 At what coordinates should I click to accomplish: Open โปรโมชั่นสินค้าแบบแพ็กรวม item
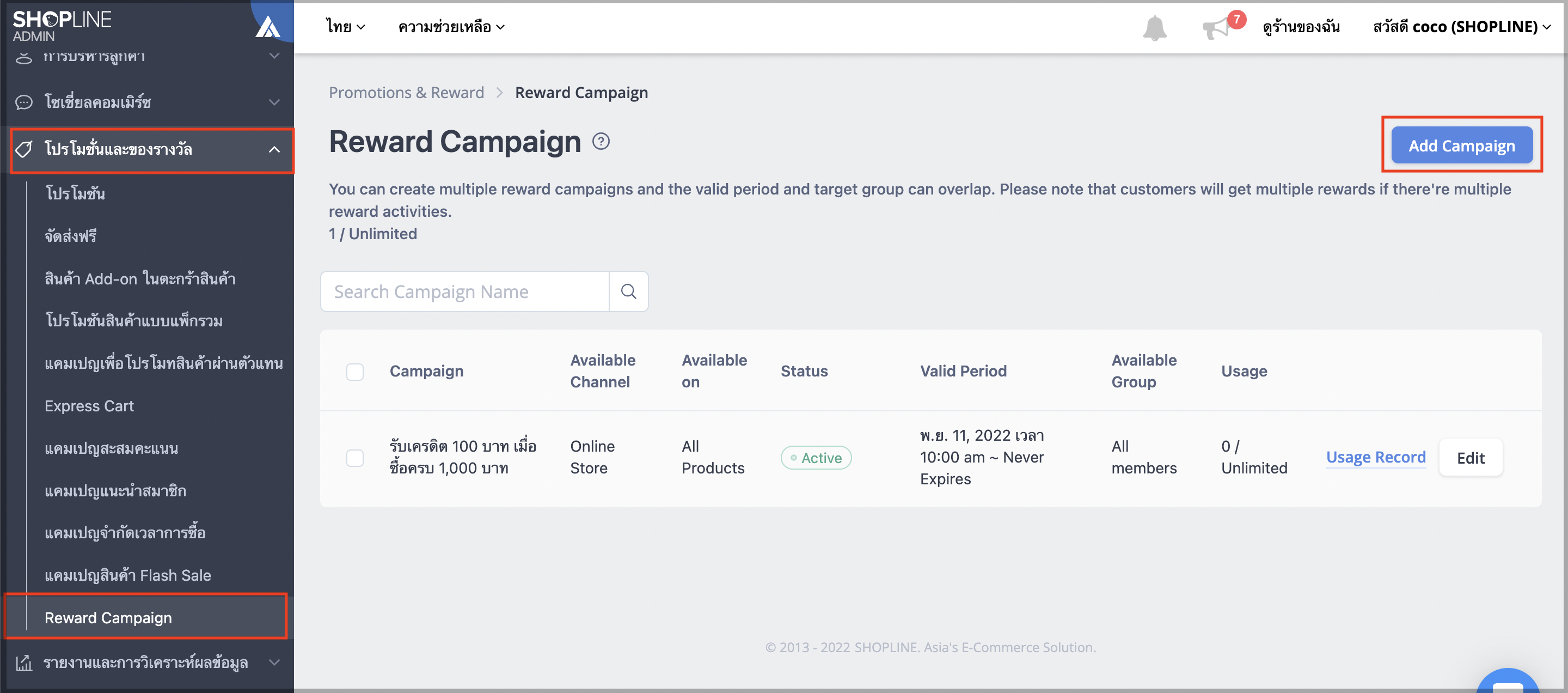134,321
